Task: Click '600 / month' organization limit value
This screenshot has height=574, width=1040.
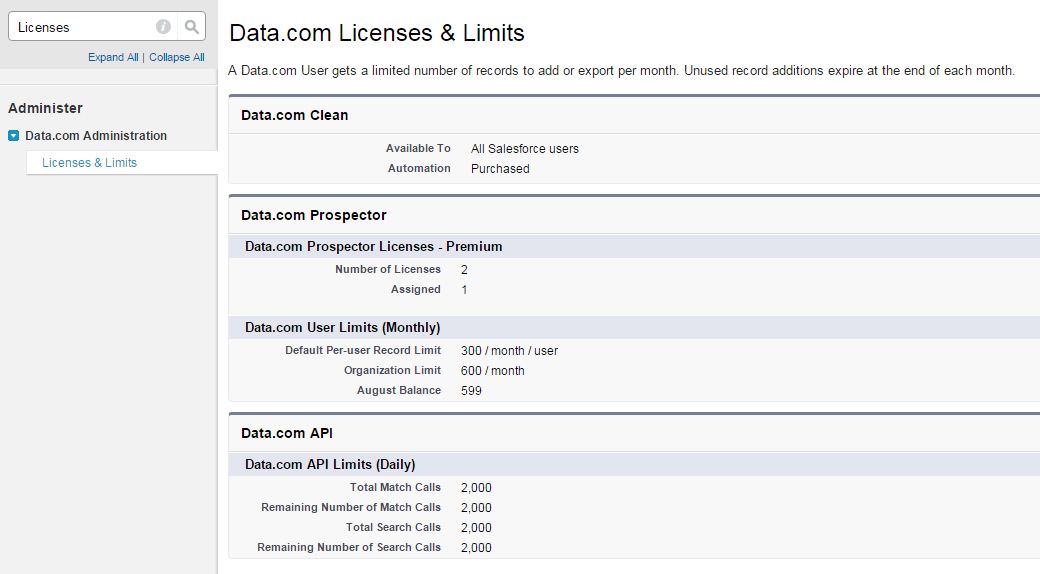Action: pos(493,370)
